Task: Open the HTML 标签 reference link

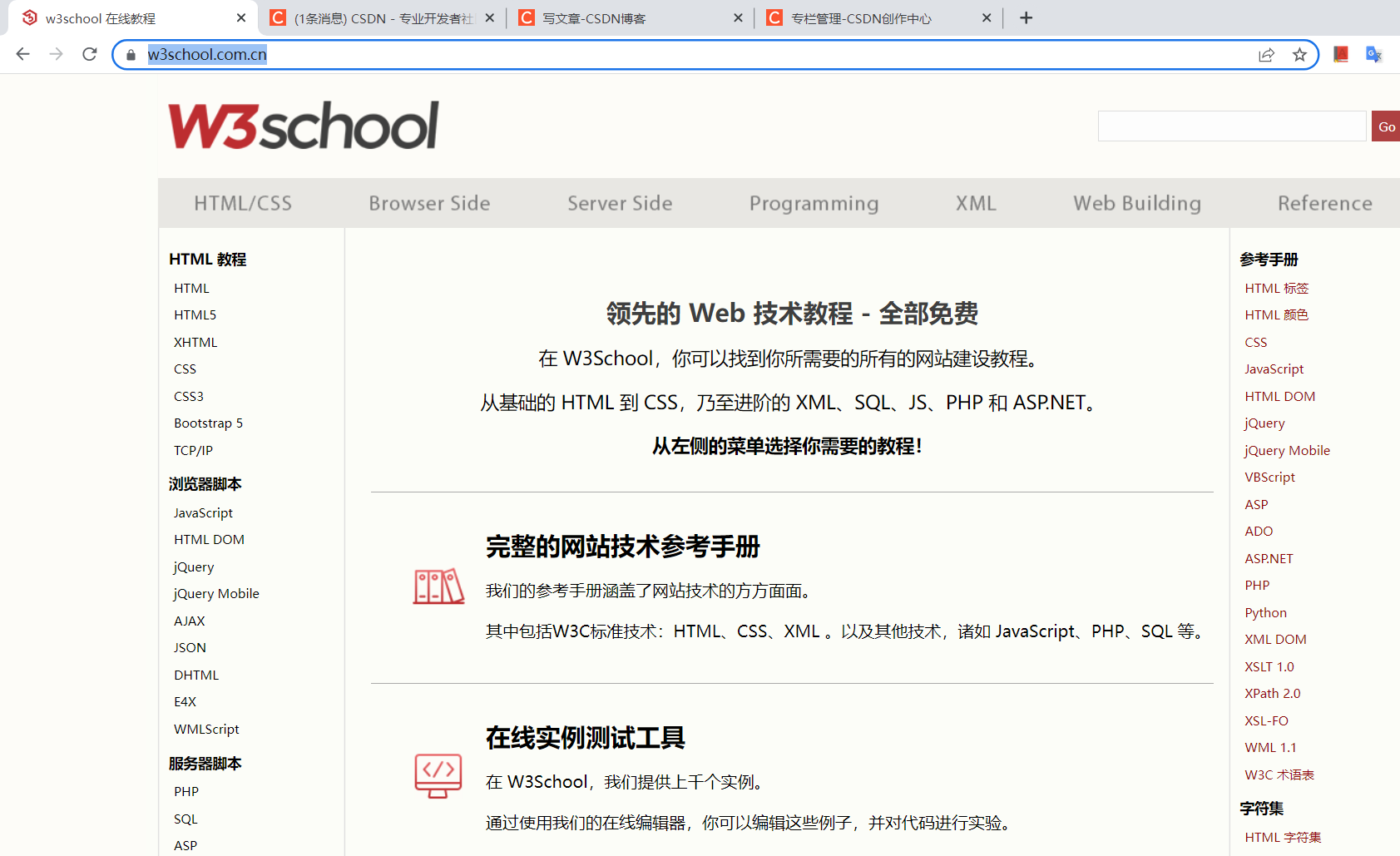Action: coord(1277,289)
